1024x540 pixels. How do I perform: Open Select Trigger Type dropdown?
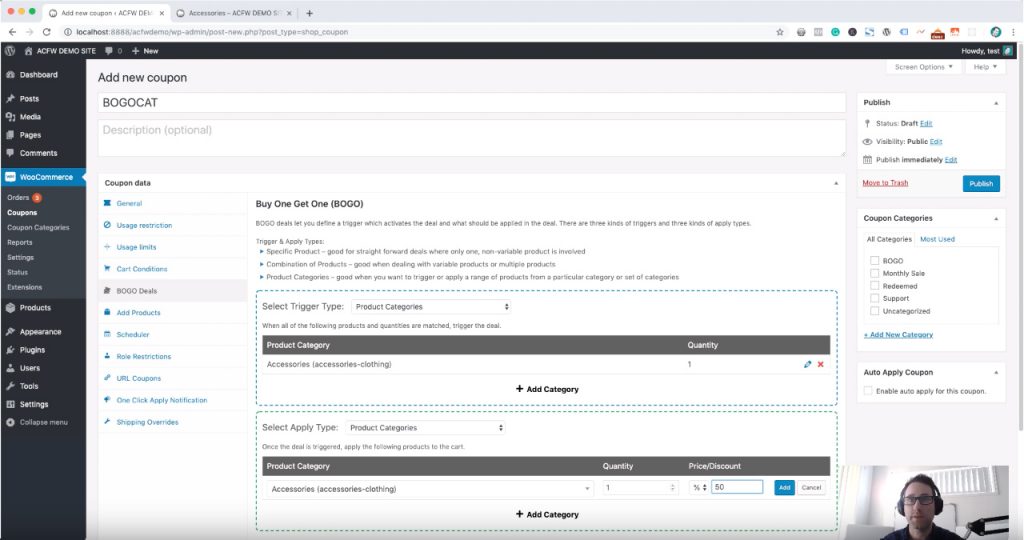pyautogui.click(x=431, y=306)
